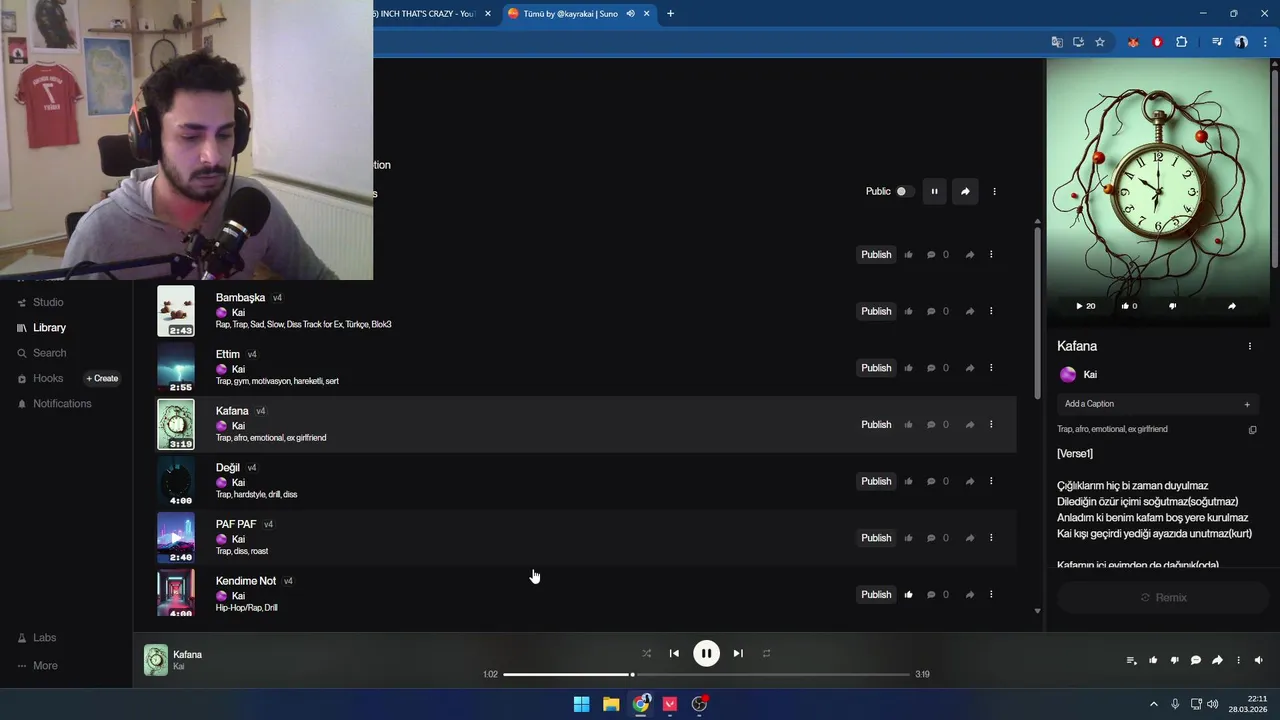Share the PAF PAF track

[969, 538]
